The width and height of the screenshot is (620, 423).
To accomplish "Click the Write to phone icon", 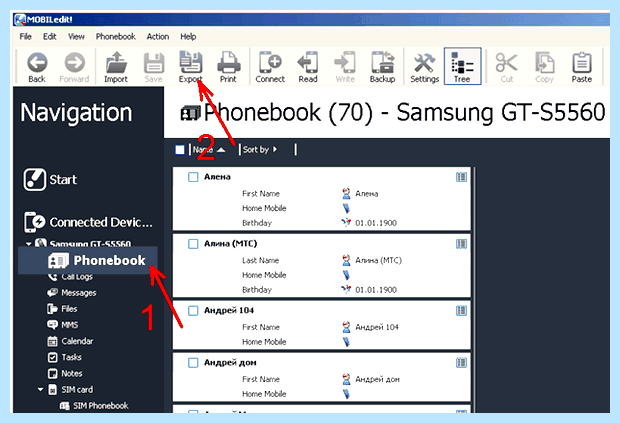I will (345, 67).
